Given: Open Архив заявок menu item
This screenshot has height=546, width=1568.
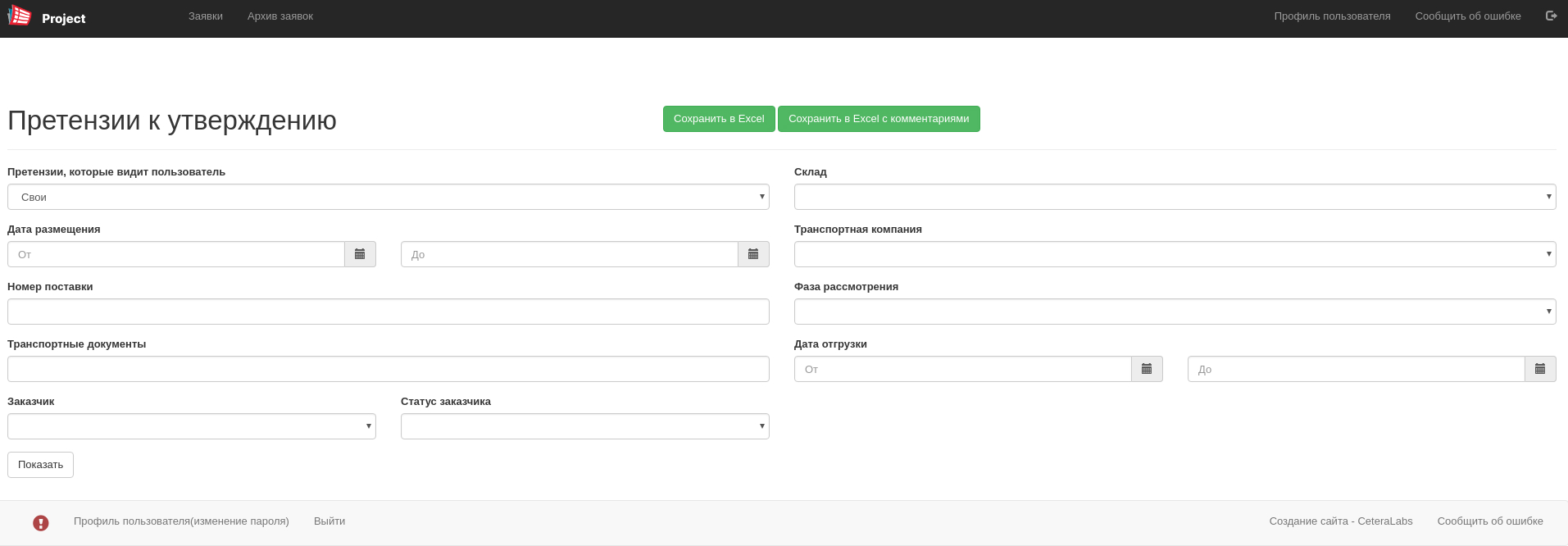Looking at the screenshot, I should click(x=280, y=16).
